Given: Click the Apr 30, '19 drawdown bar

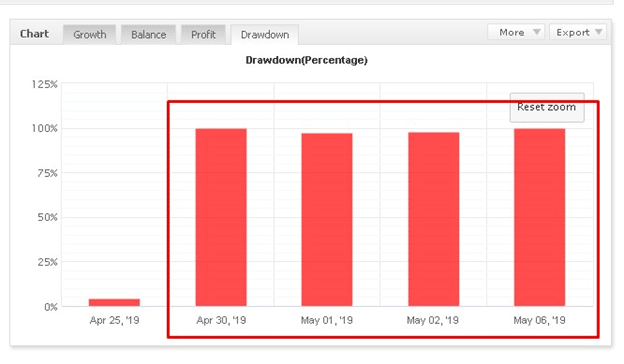Looking at the screenshot, I should 221,217.
